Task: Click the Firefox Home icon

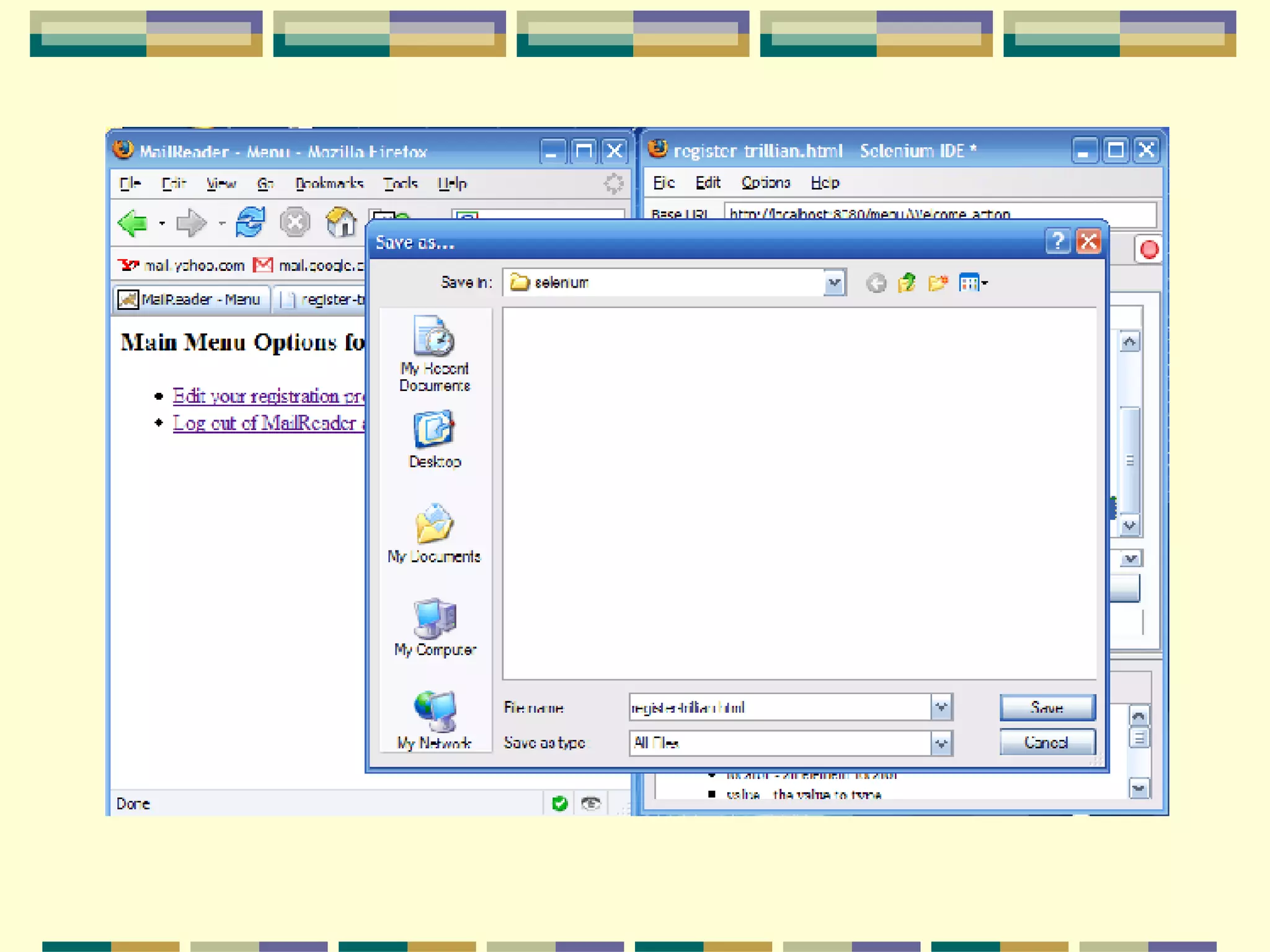Action: (x=341, y=223)
